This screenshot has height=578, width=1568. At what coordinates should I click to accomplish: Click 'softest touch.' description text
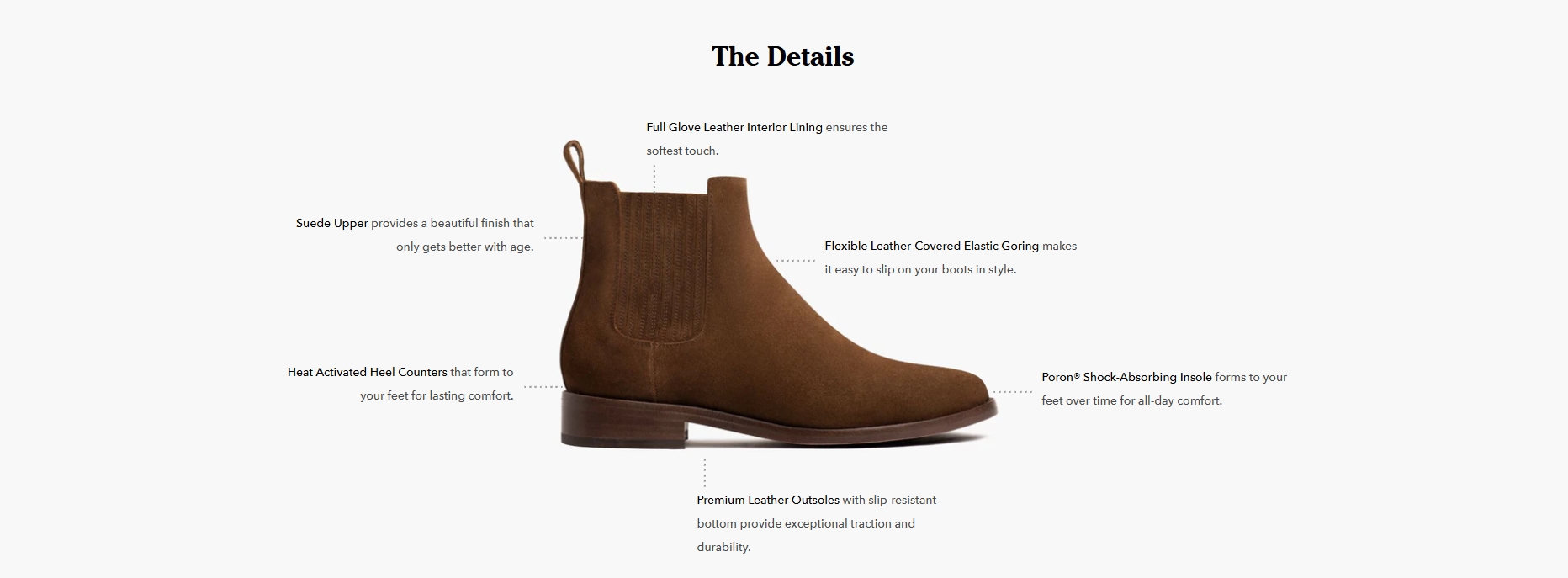[x=682, y=151]
